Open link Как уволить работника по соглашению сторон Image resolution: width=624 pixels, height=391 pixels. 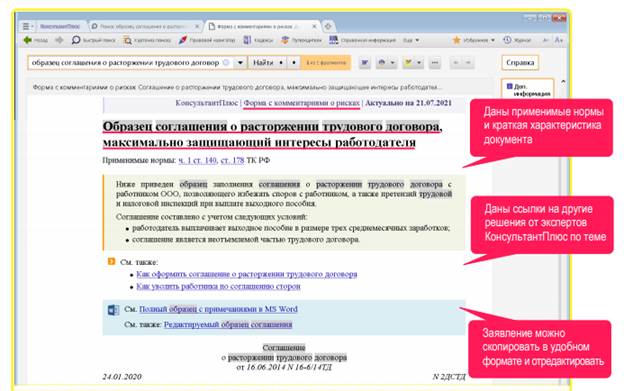pos(218,286)
